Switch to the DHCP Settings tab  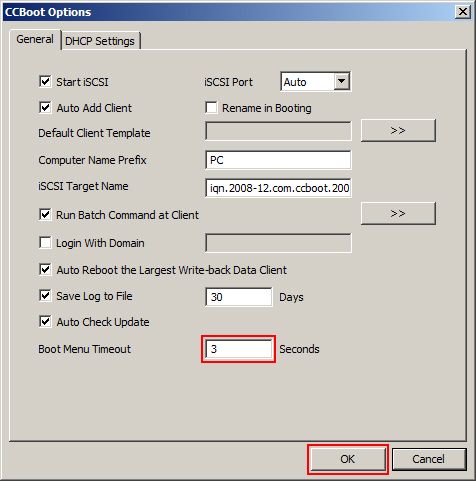coord(100,41)
